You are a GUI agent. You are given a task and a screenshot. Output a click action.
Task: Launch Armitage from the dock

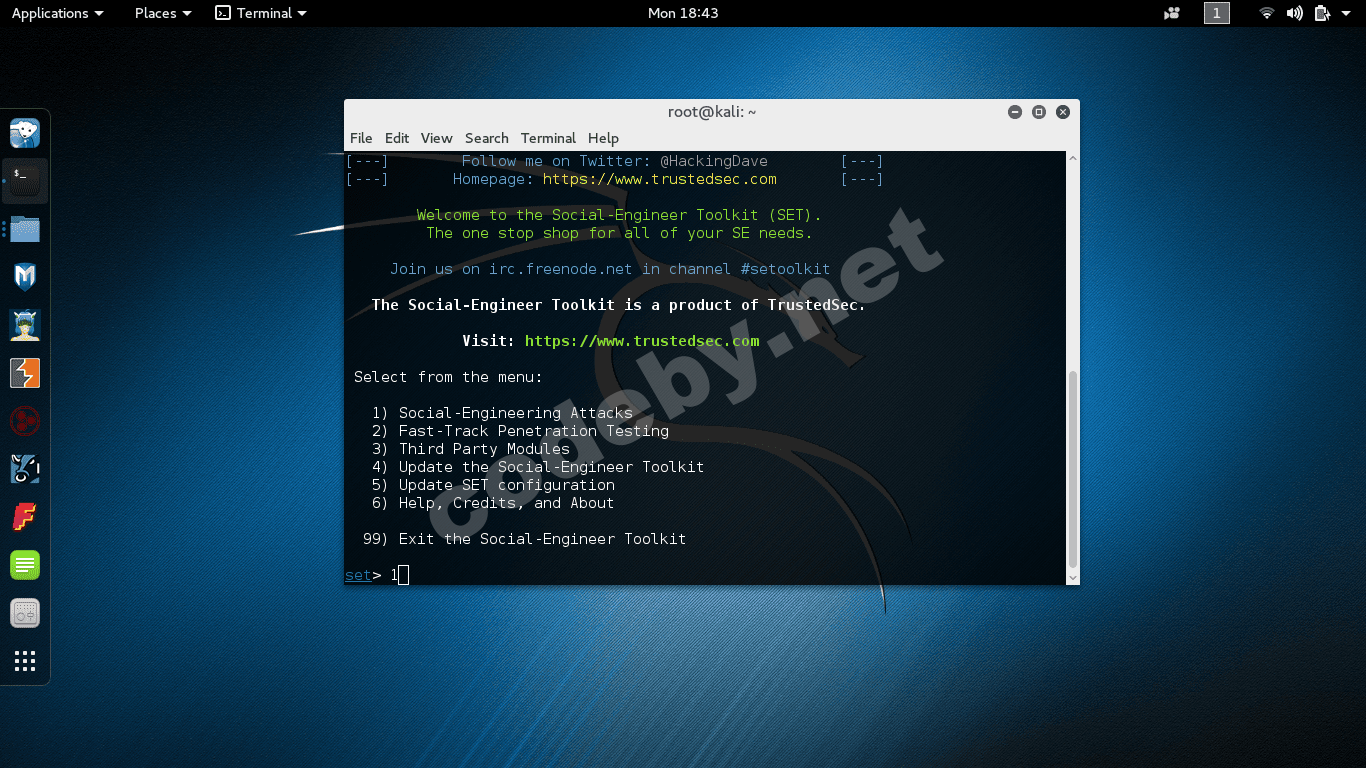(x=25, y=325)
